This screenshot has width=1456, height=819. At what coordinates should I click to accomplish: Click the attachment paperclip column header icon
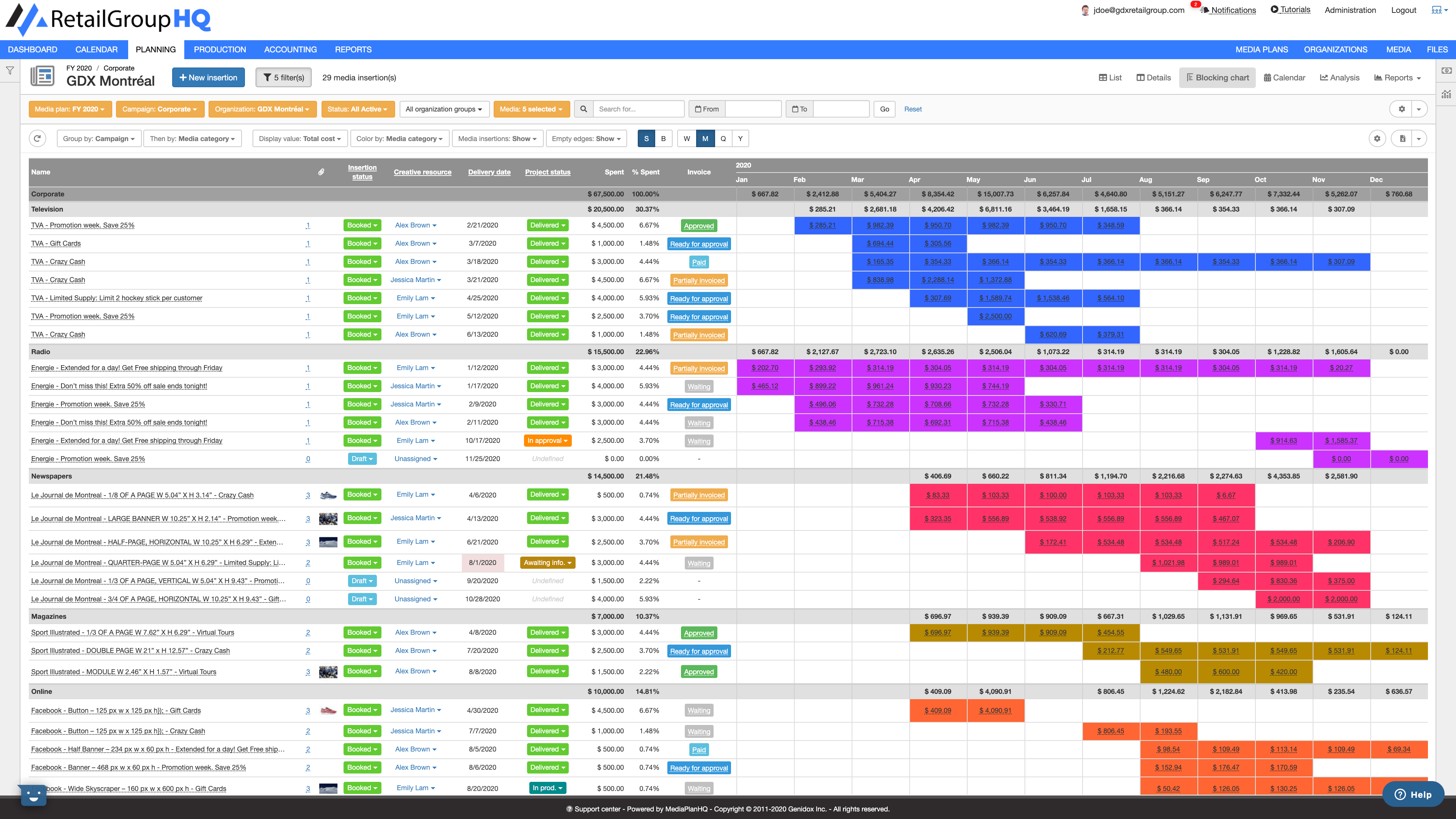(321, 172)
